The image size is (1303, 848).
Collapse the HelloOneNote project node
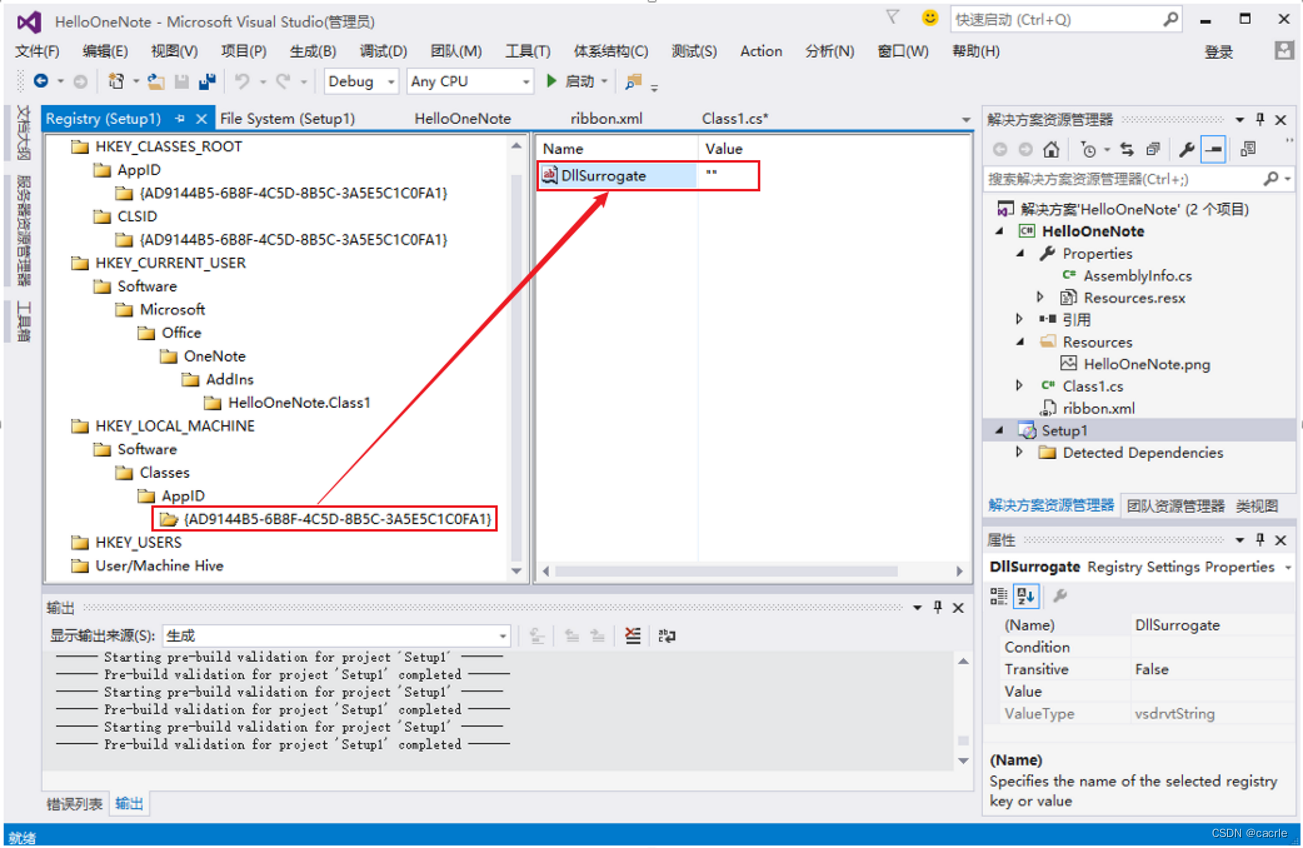(1000, 231)
